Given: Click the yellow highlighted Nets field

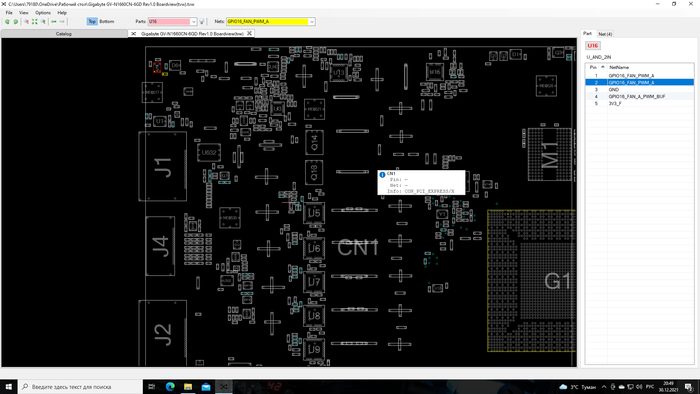Looking at the screenshot, I should [267, 21].
